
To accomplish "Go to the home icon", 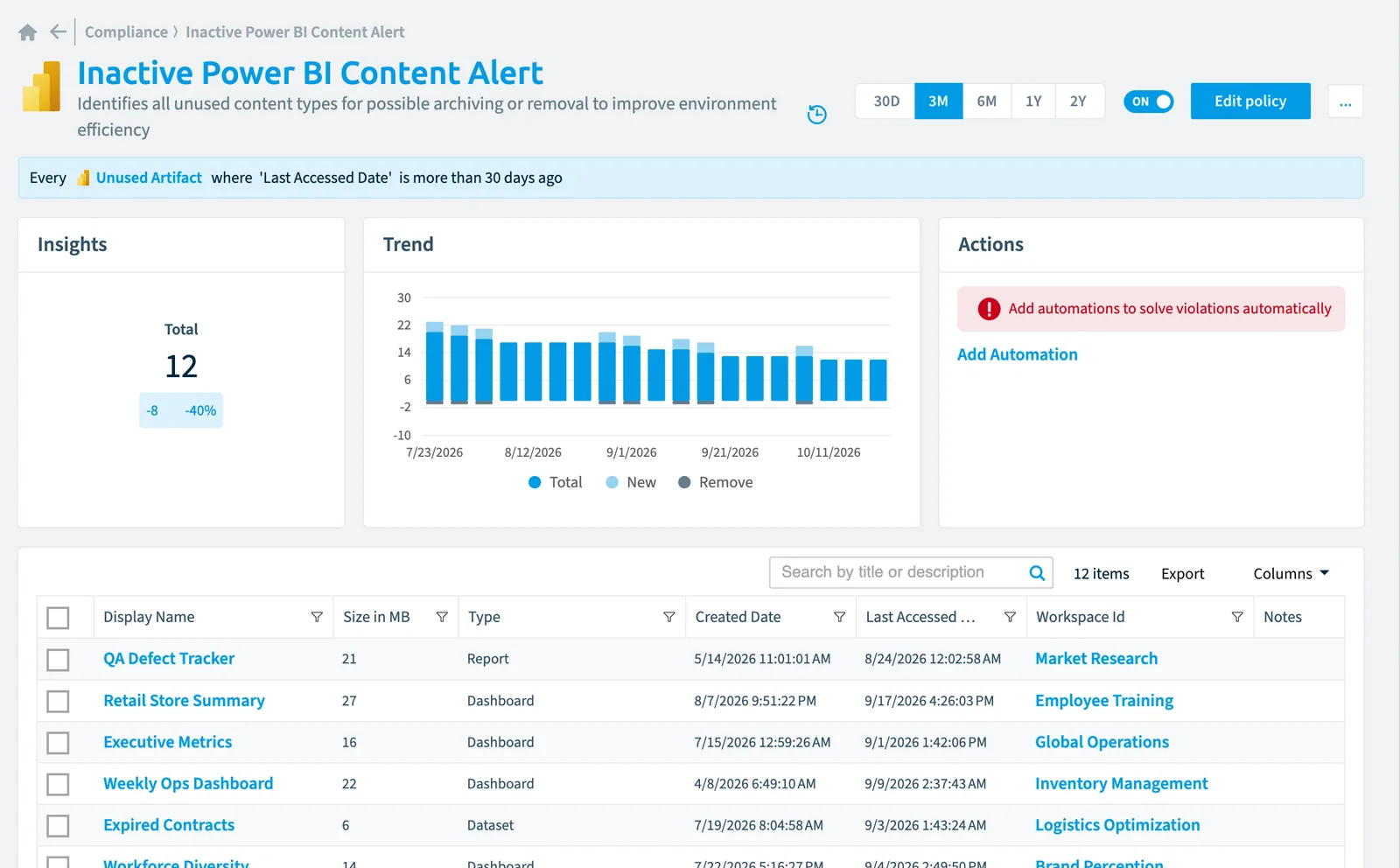I will click(x=28, y=32).
